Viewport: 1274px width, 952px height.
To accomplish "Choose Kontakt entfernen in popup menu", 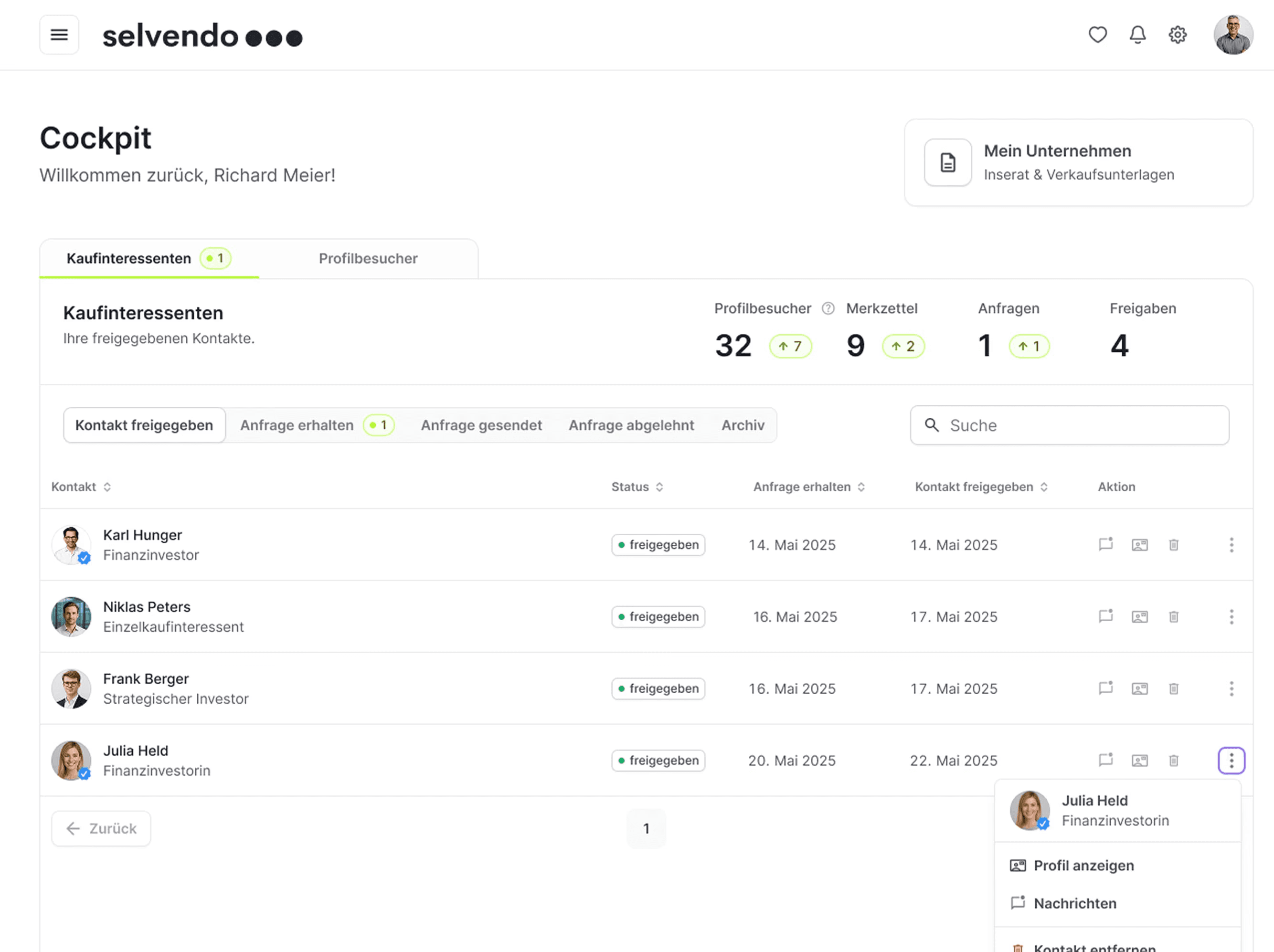I will tap(1118, 945).
